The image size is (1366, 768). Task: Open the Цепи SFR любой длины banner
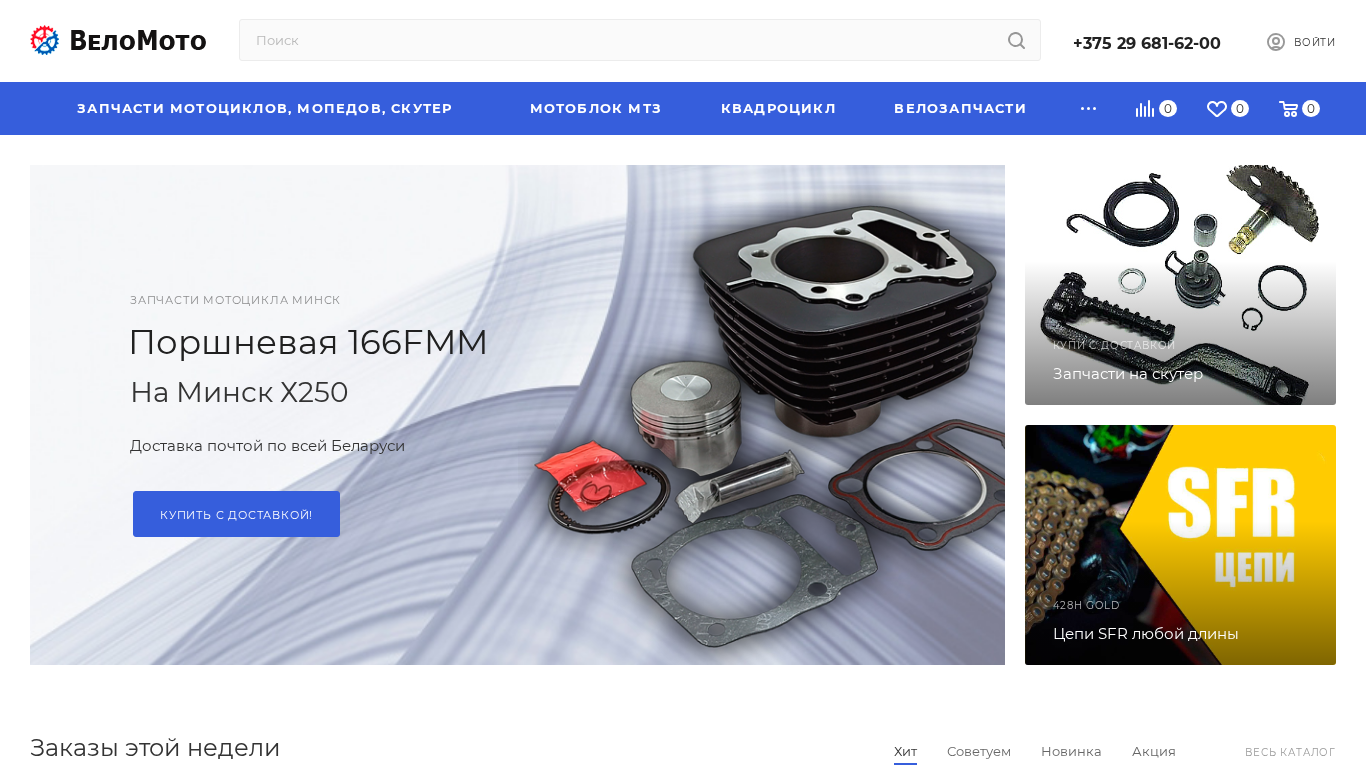point(1180,545)
